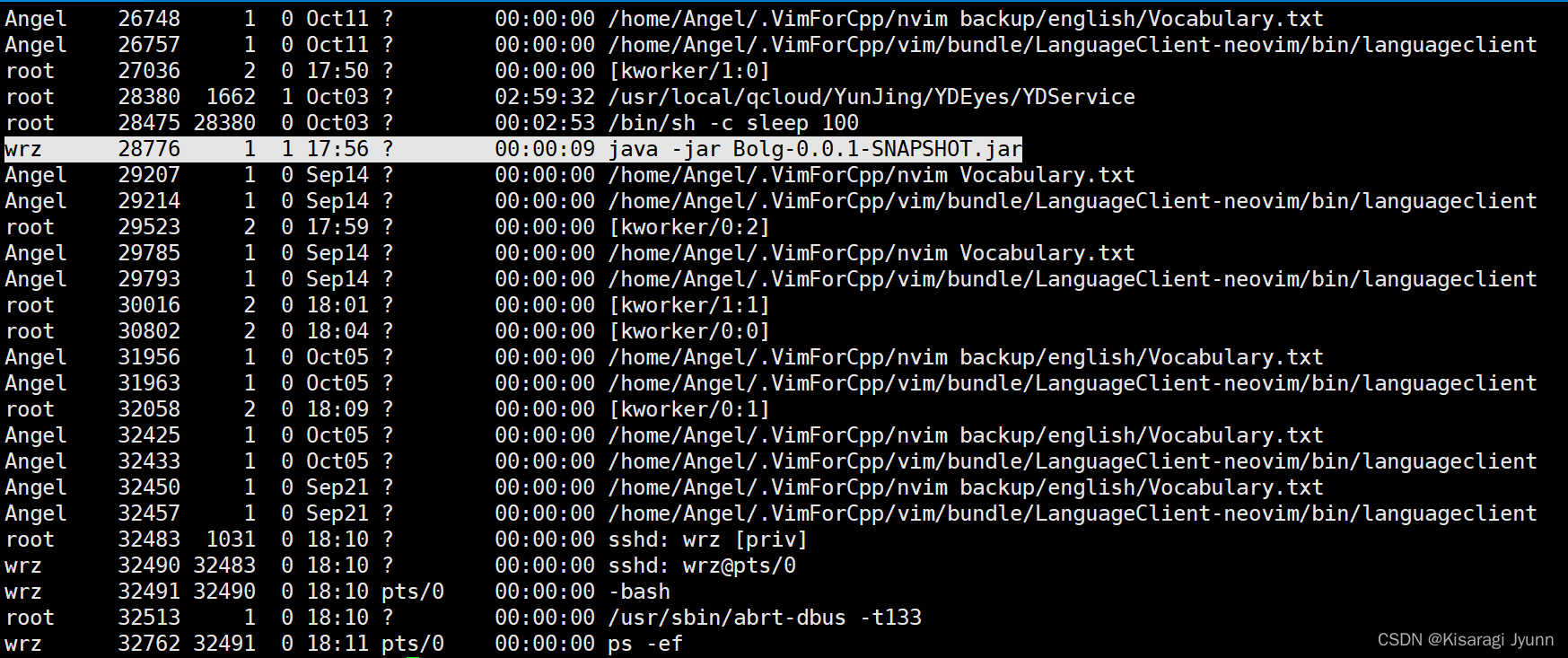This screenshot has height=658, width=1568.
Task: Click the pts/0 terminal in the ps -ef row
Action: pyautogui.click(x=413, y=644)
